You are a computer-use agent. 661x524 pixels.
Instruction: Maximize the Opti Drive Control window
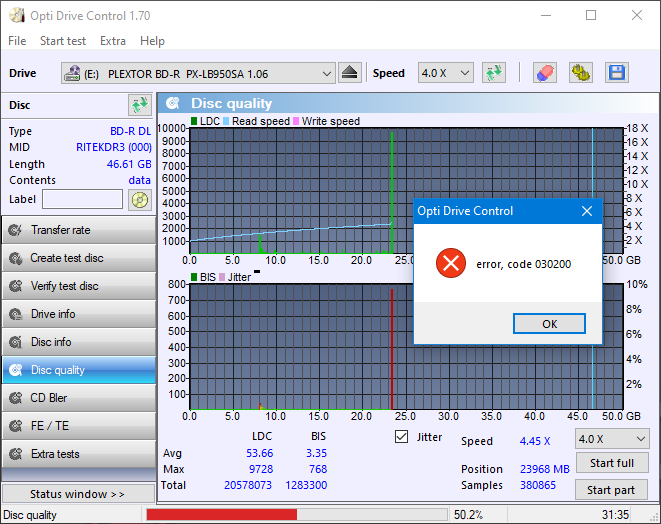pyautogui.click(x=591, y=16)
